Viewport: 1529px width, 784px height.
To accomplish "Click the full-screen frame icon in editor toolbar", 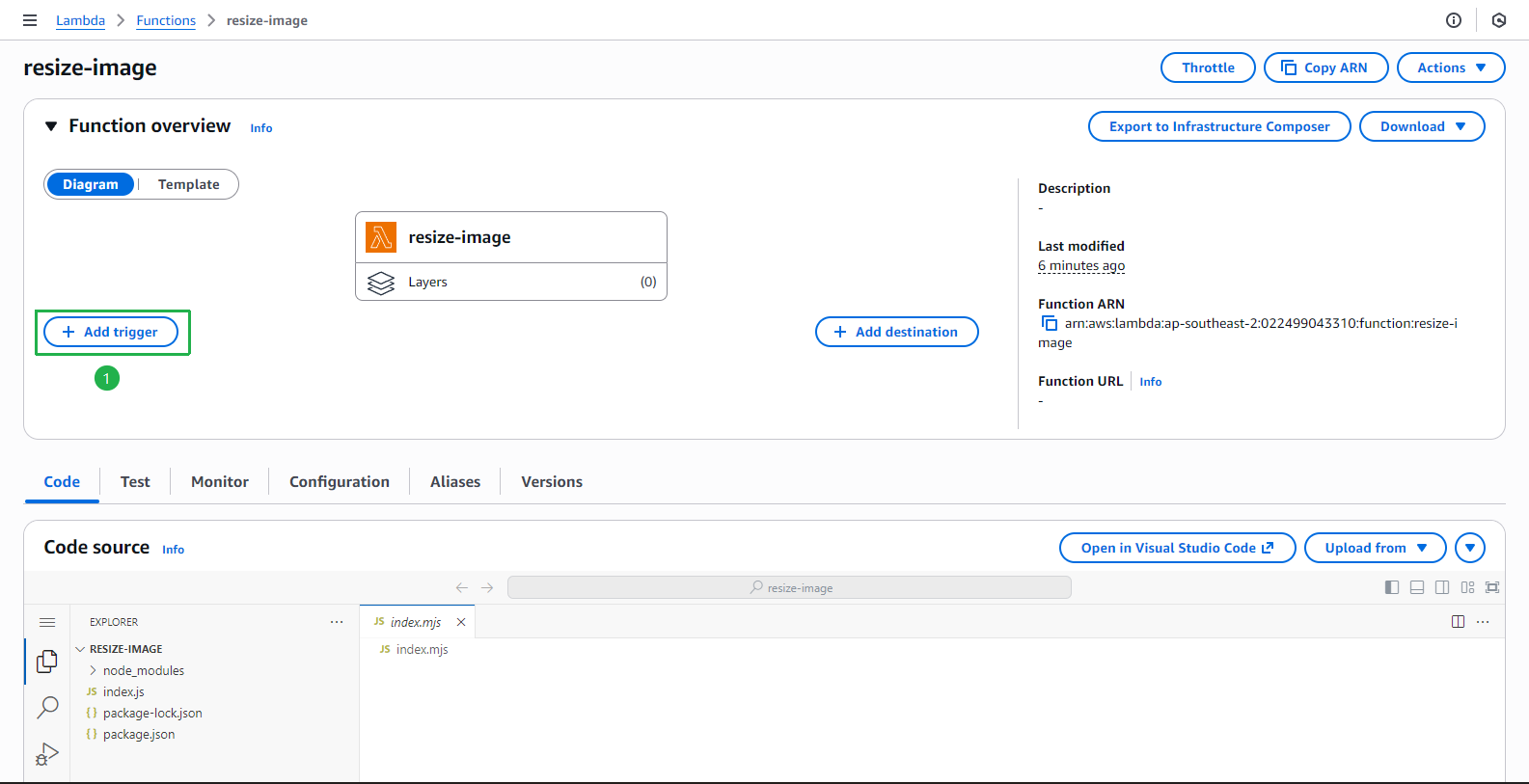I will click(1492, 587).
